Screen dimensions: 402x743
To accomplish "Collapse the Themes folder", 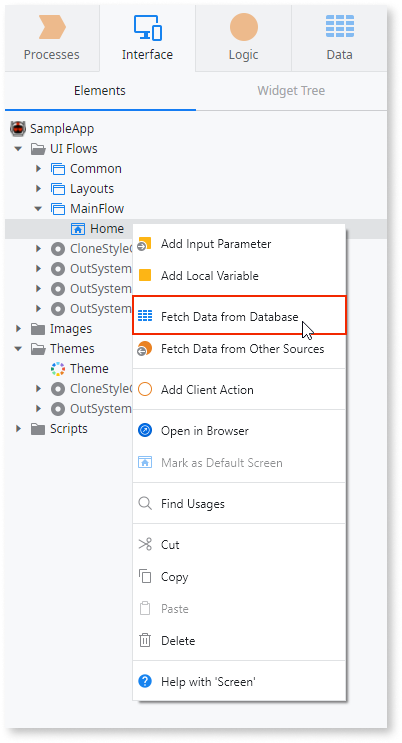I will (18, 349).
